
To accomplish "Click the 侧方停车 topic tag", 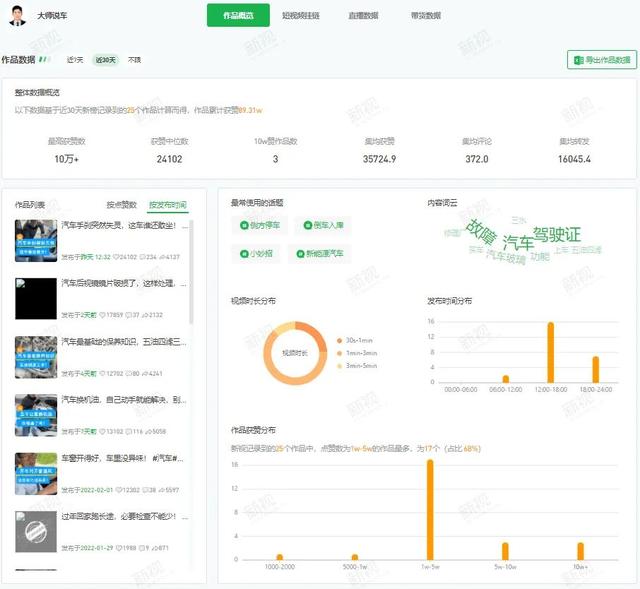I will click(258, 226).
